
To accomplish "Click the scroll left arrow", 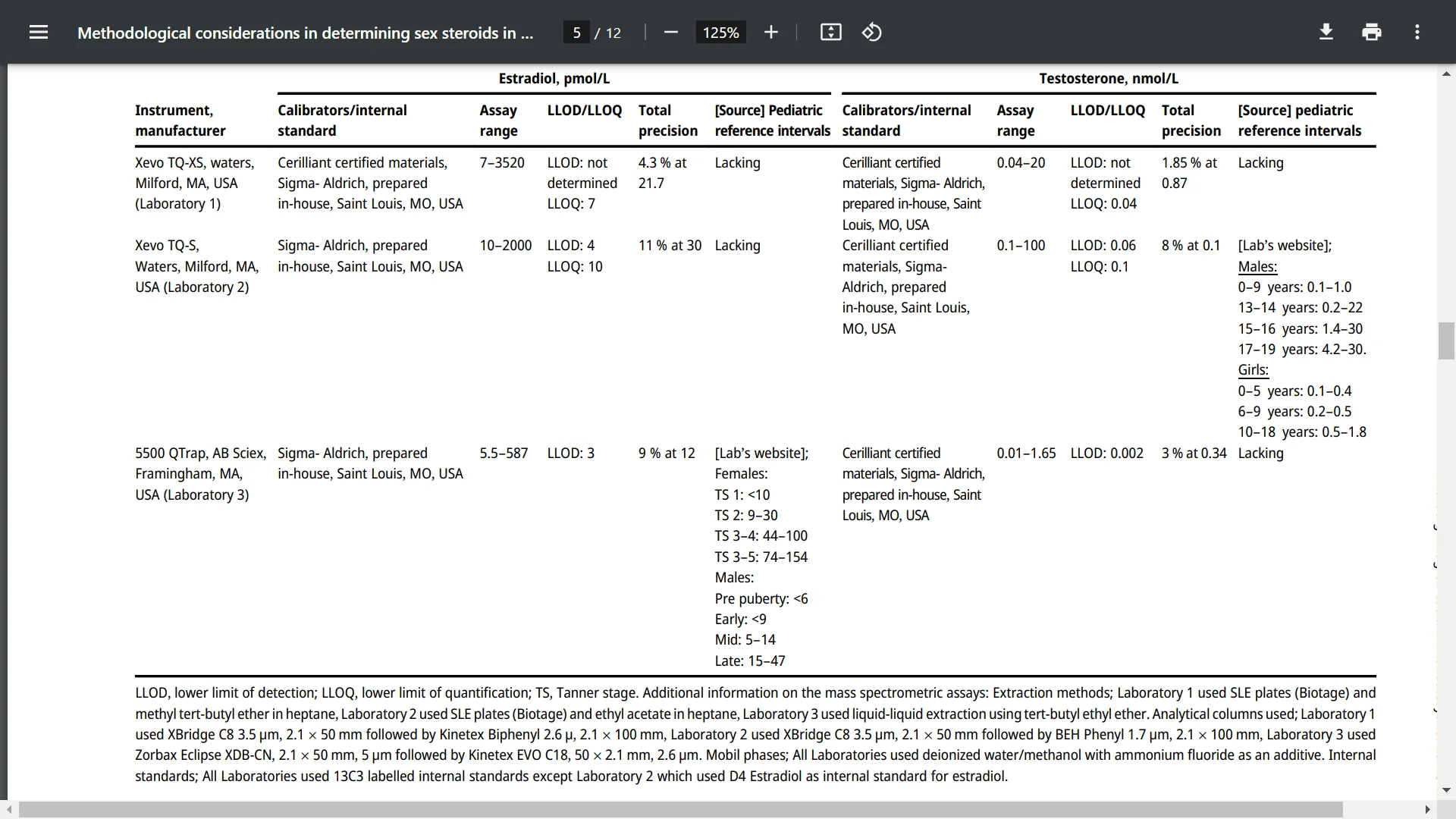I will point(8,810).
